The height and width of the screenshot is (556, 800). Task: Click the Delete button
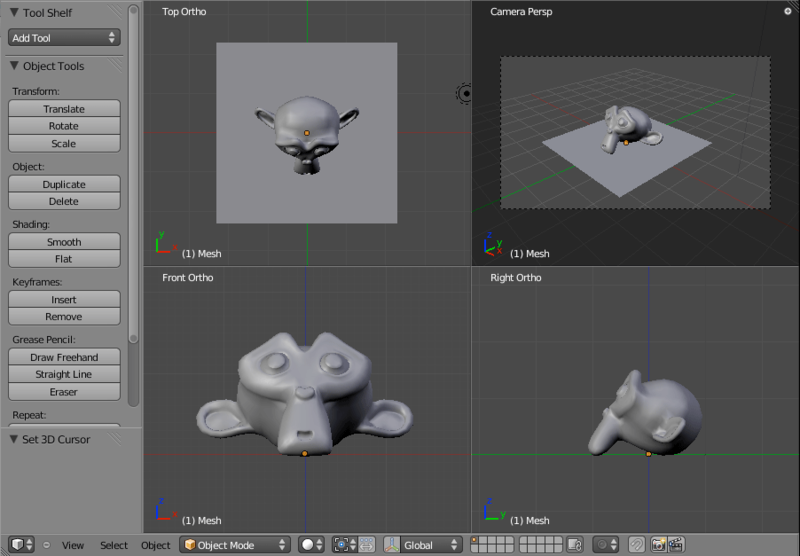coord(64,201)
